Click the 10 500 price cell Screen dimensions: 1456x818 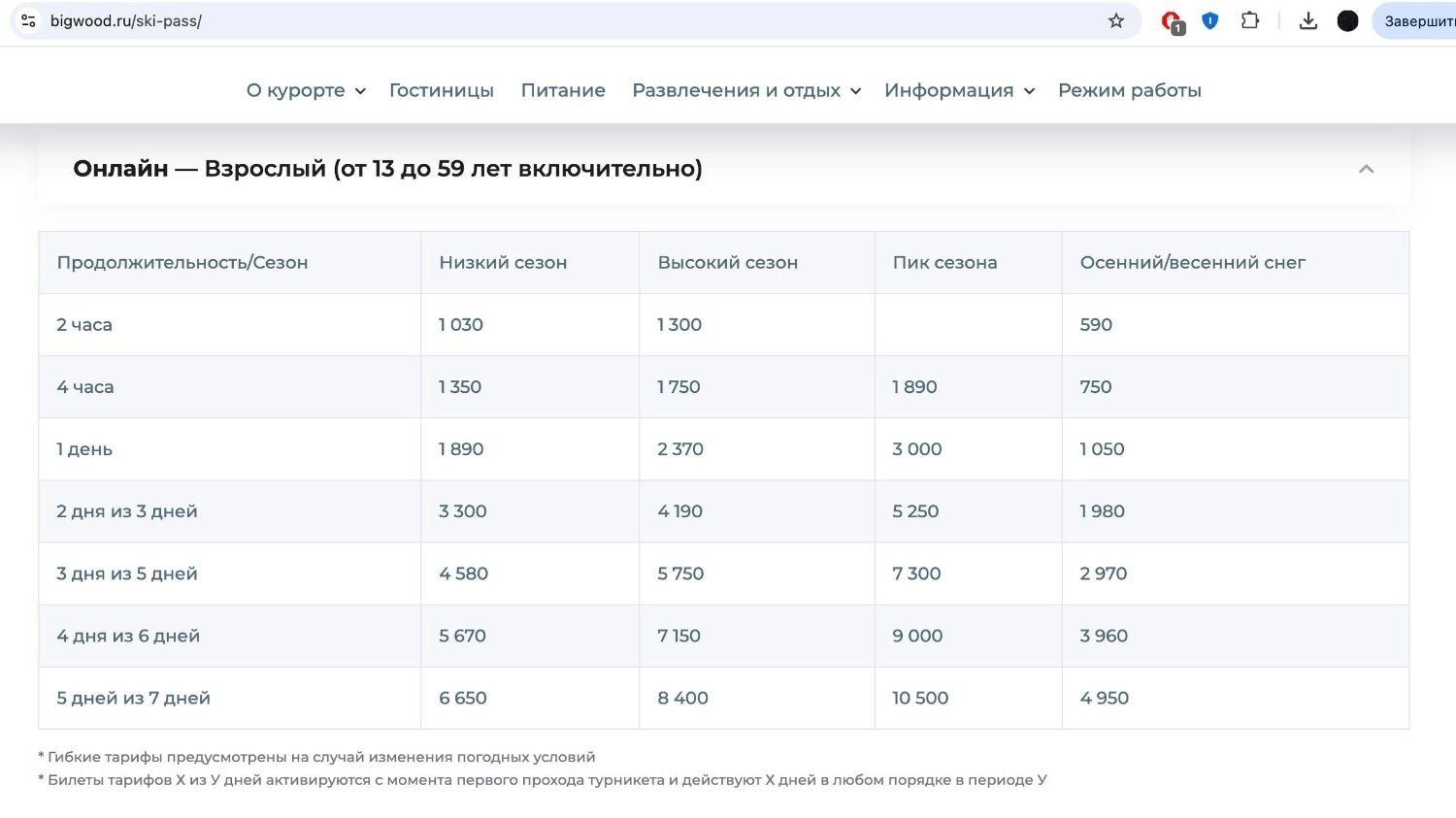920,698
